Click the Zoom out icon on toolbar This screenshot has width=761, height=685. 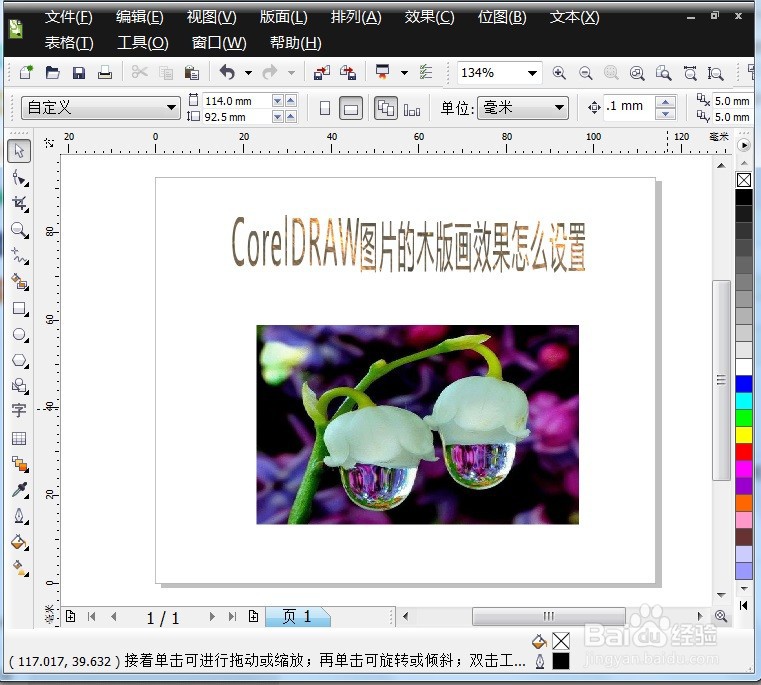[x=586, y=73]
